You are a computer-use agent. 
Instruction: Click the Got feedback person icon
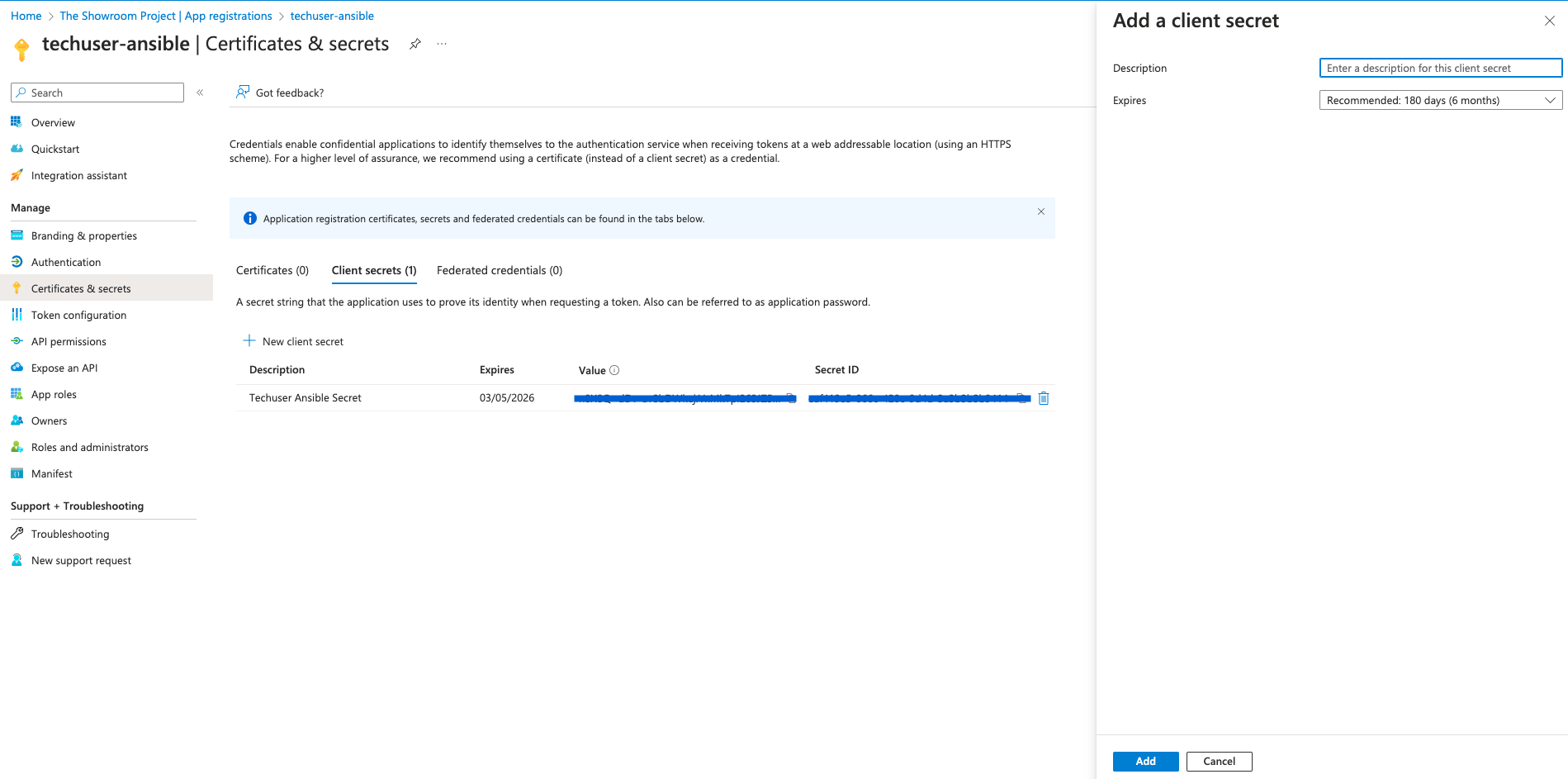tap(243, 92)
